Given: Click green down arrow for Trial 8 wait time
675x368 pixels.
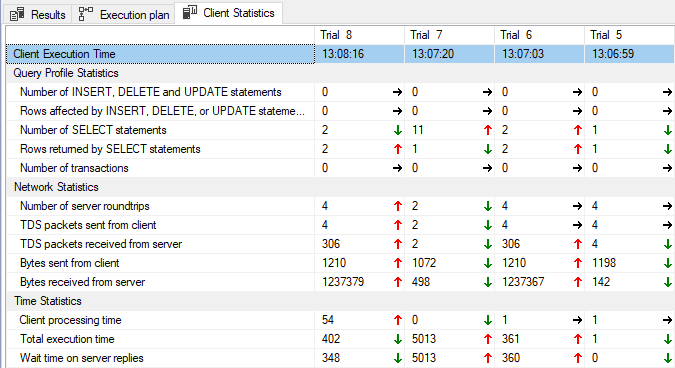Looking at the screenshot, I should 398,358.
